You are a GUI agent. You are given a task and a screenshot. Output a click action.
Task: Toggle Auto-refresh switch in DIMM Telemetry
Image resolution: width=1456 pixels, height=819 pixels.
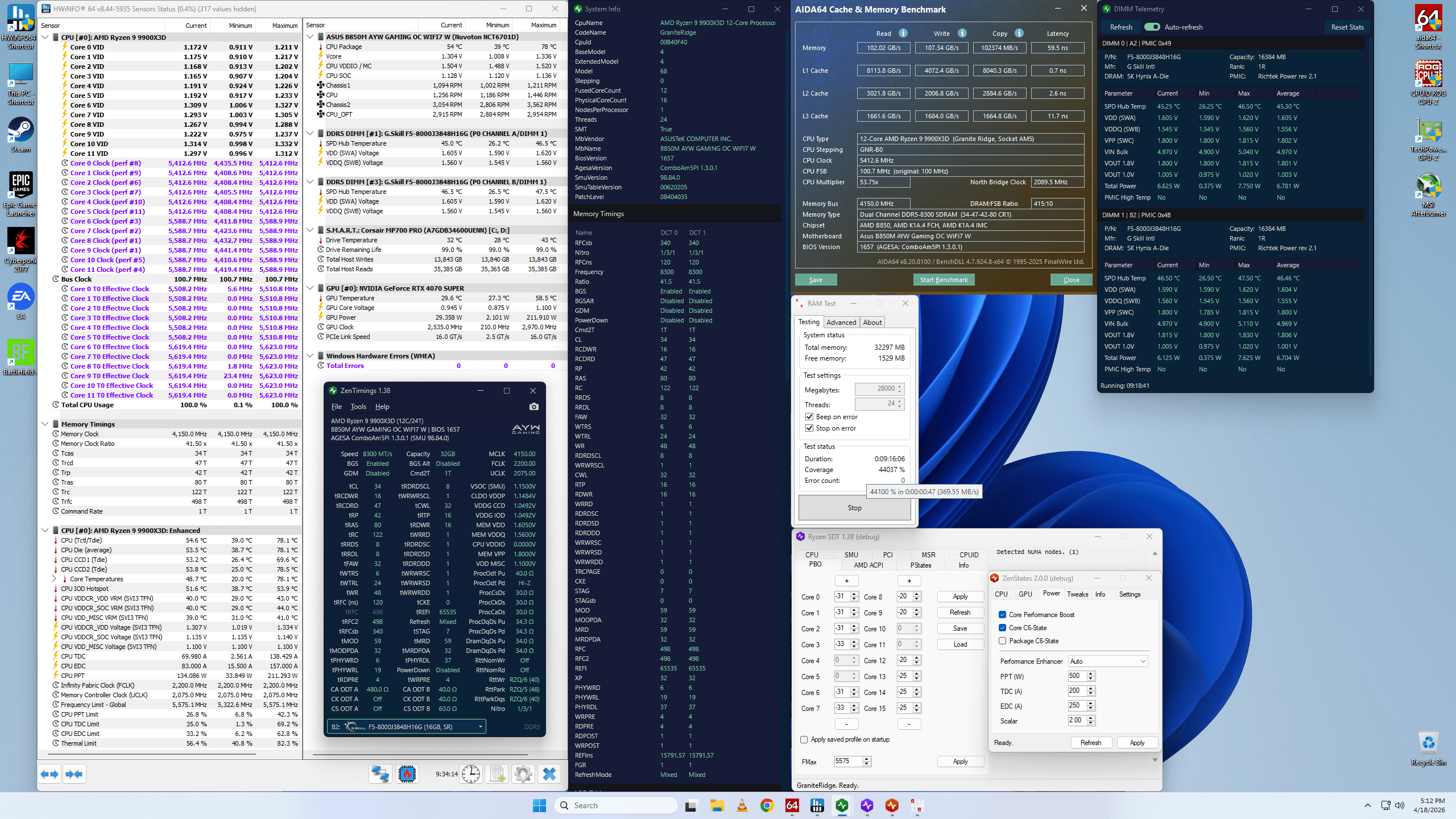coord(1152,27)
